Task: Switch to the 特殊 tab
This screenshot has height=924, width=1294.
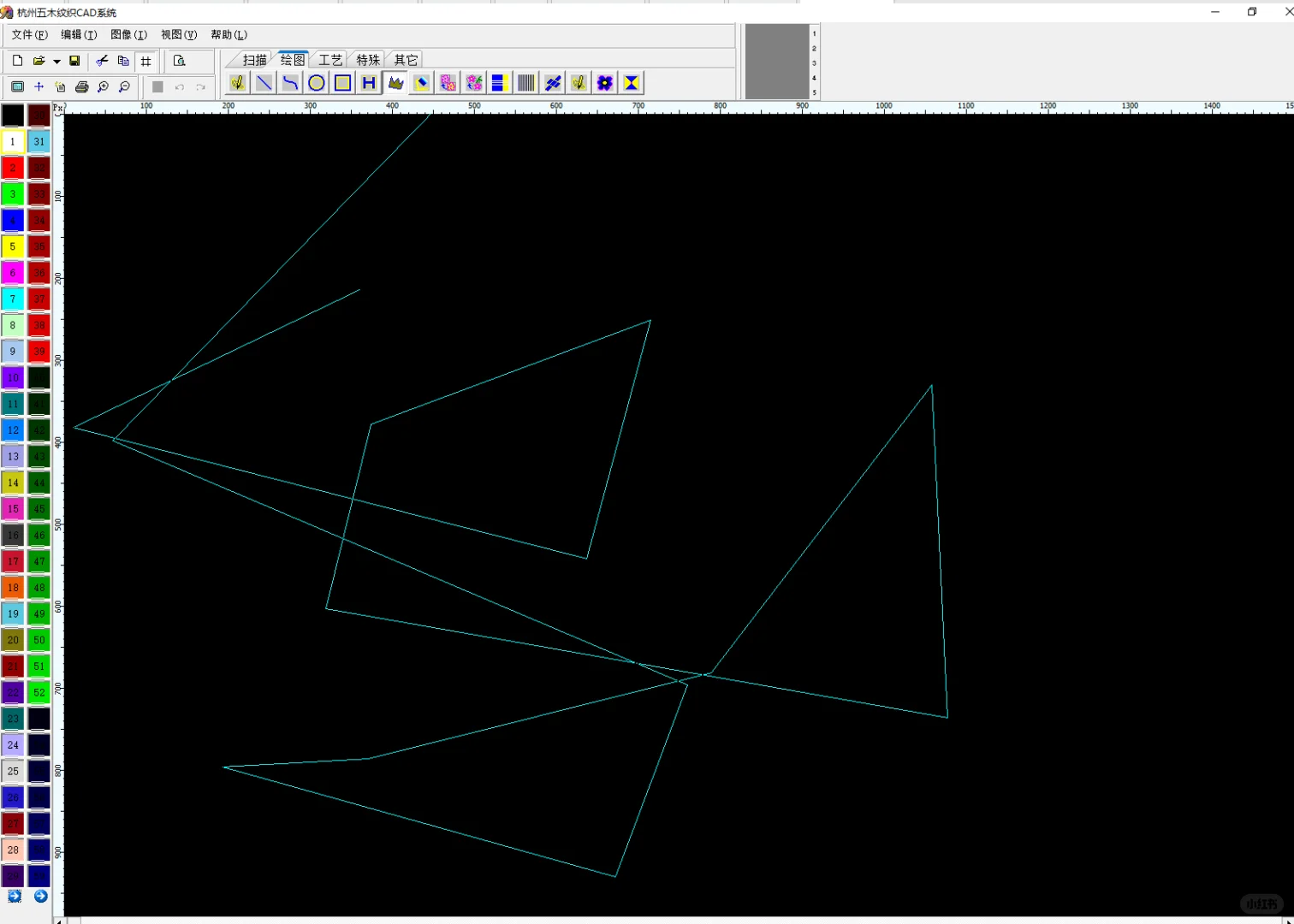Action: pyautogui.click(x=367, y=60)
